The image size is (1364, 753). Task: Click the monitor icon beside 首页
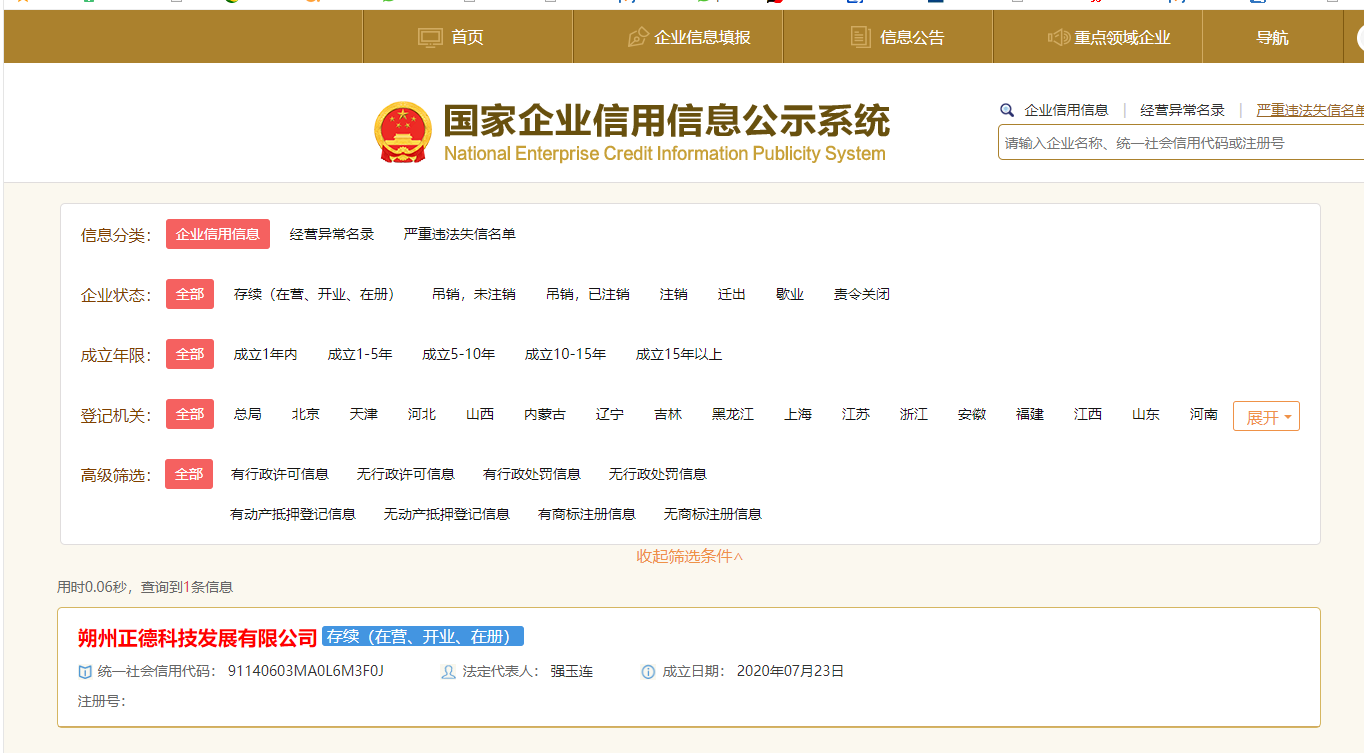[430, 37]
